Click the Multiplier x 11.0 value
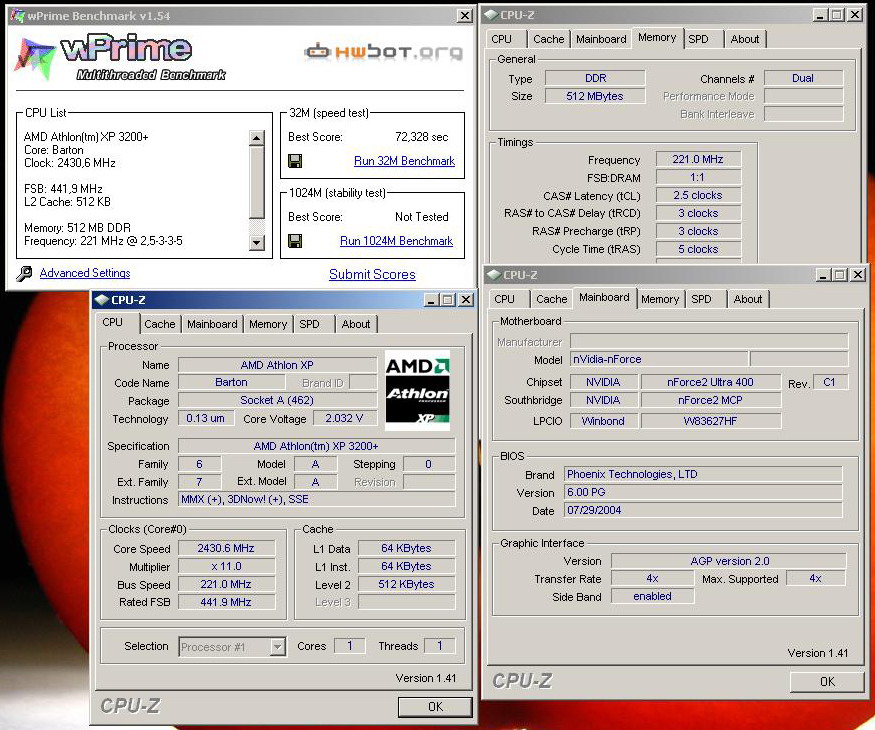 click(x=226, y=566)
